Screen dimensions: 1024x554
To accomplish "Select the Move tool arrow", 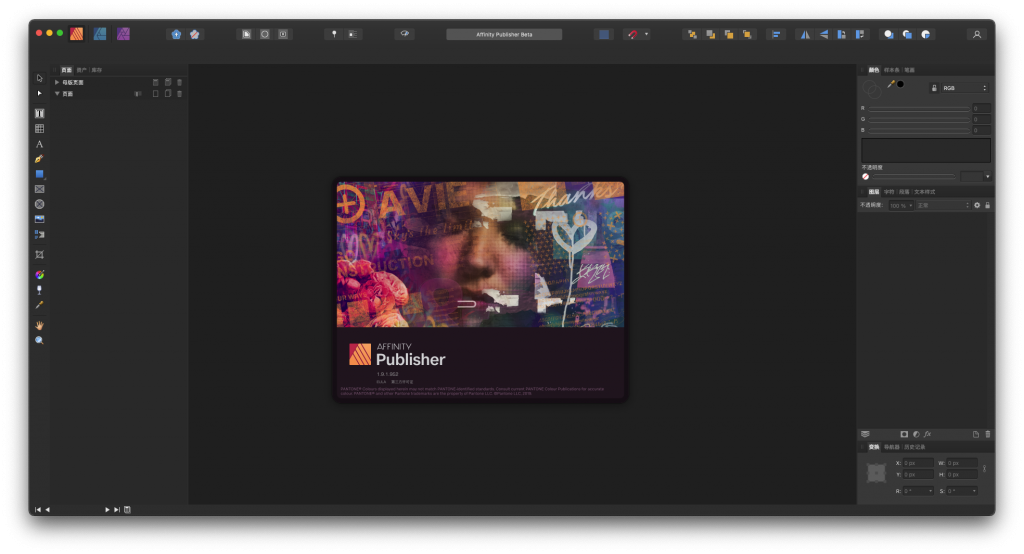I will tap(39, 78).
